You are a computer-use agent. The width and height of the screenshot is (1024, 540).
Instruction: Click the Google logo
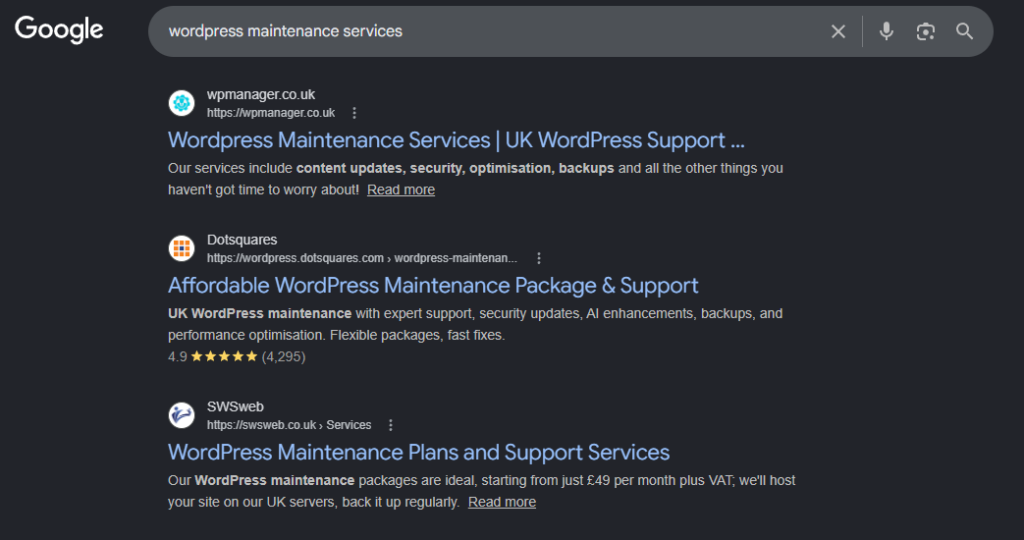pyautogui.click(x=59, y=30)
